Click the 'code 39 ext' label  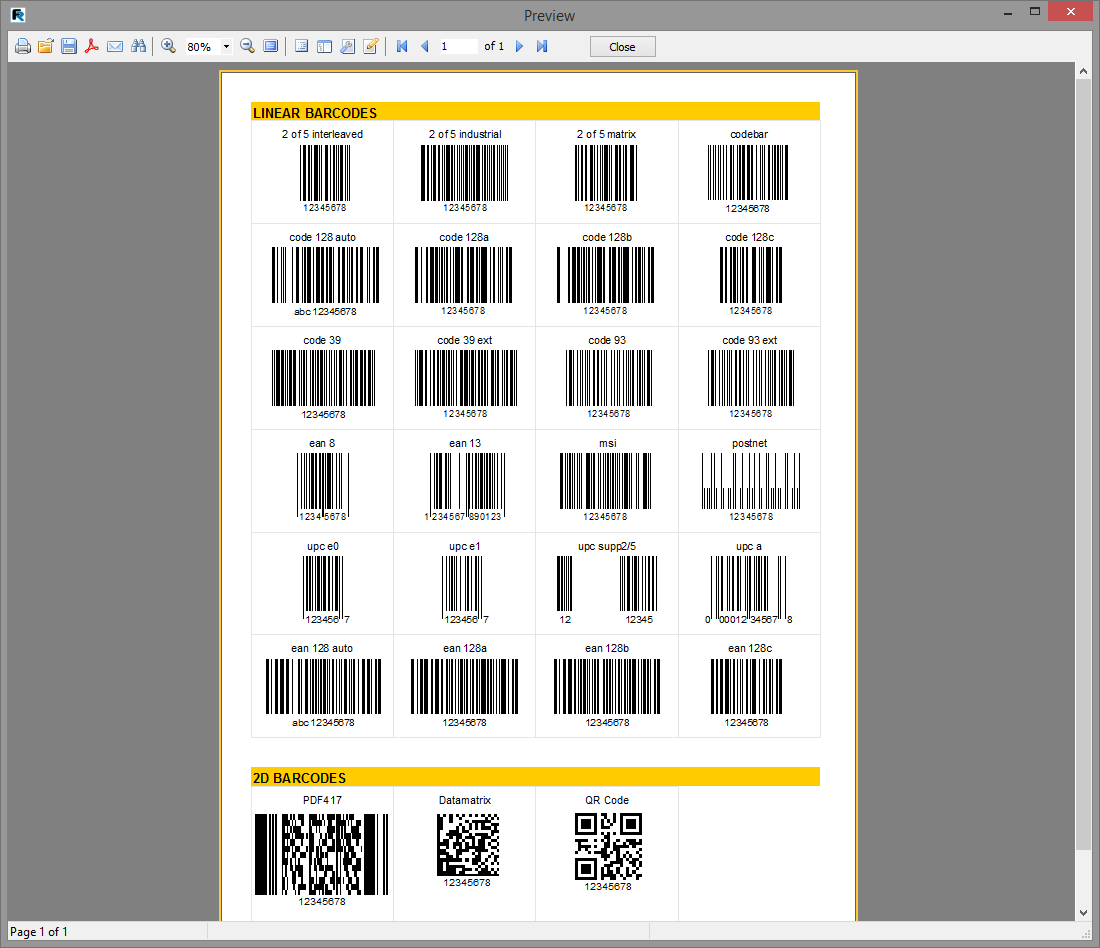click(x=464, y=340)
